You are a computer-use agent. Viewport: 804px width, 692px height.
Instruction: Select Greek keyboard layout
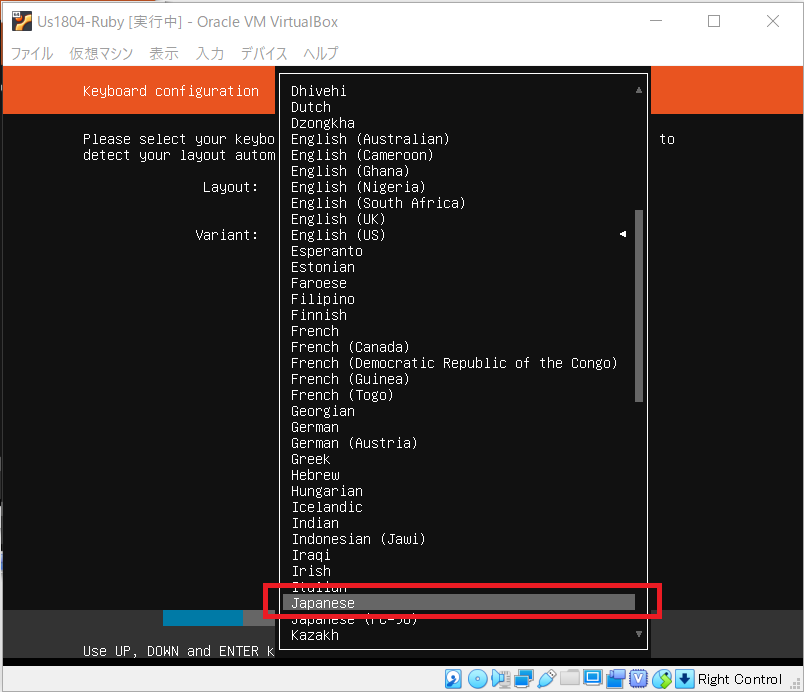click(311, 459)
